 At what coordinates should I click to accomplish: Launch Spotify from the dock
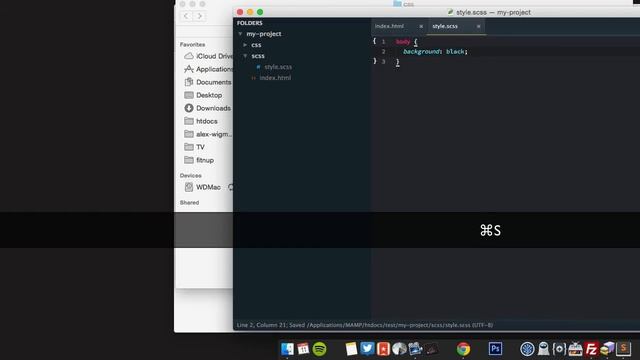pyautogui.click(x=319, y=349)
